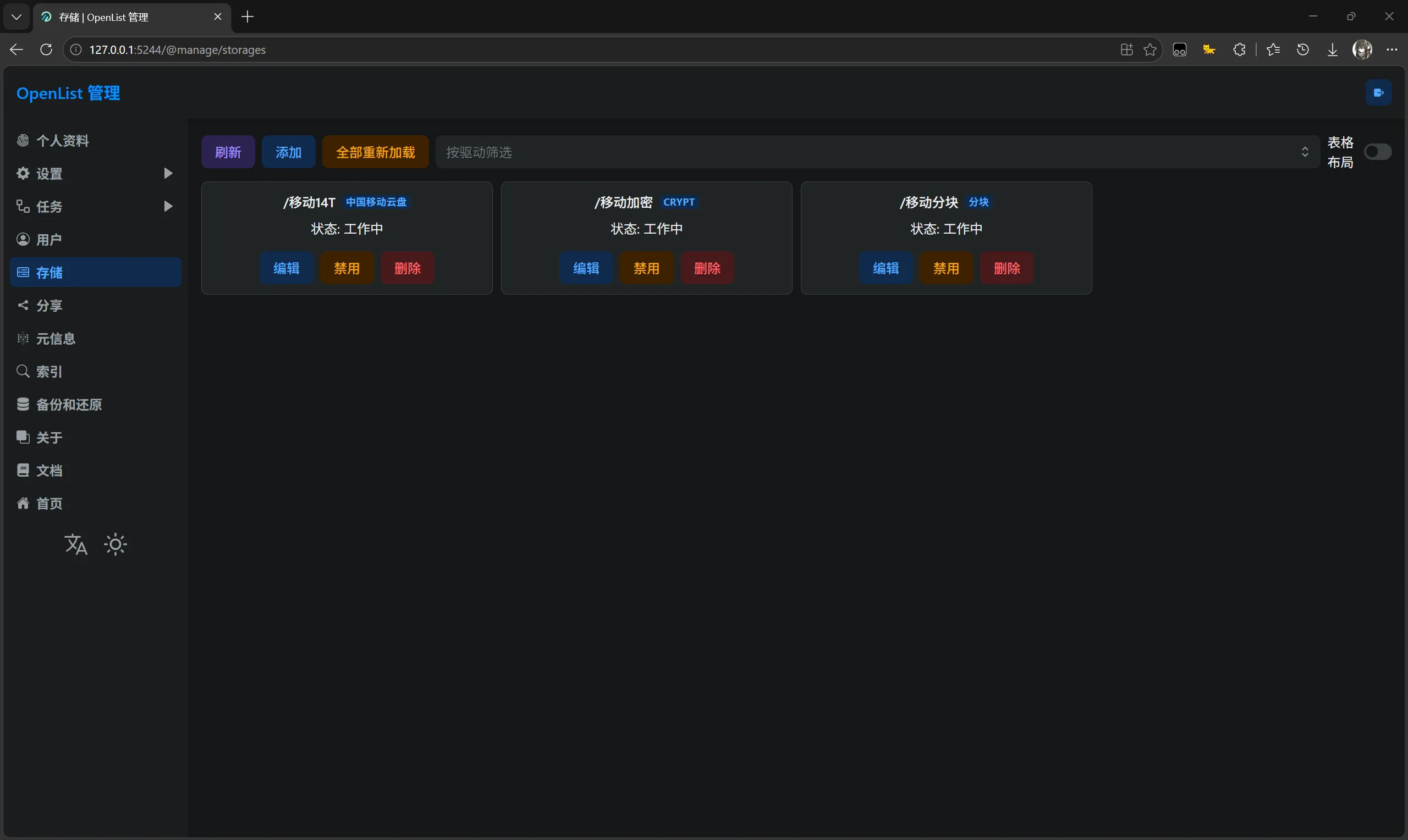Toggle light mode with the sun icon
The height and width of the screenshot is (840, 1408).
(x=116, y=545)
